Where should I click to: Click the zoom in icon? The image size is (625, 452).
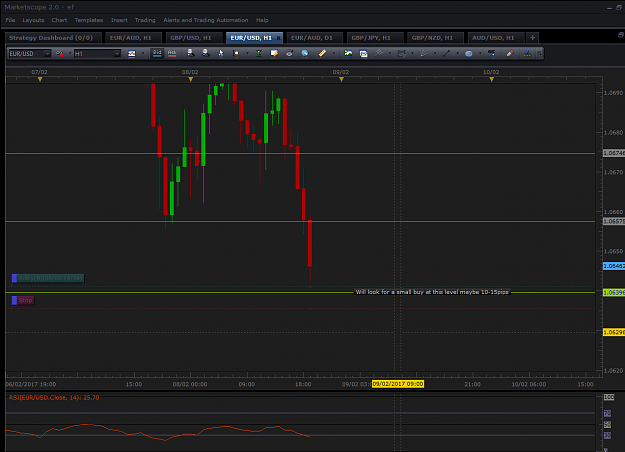tap(191, 53)
